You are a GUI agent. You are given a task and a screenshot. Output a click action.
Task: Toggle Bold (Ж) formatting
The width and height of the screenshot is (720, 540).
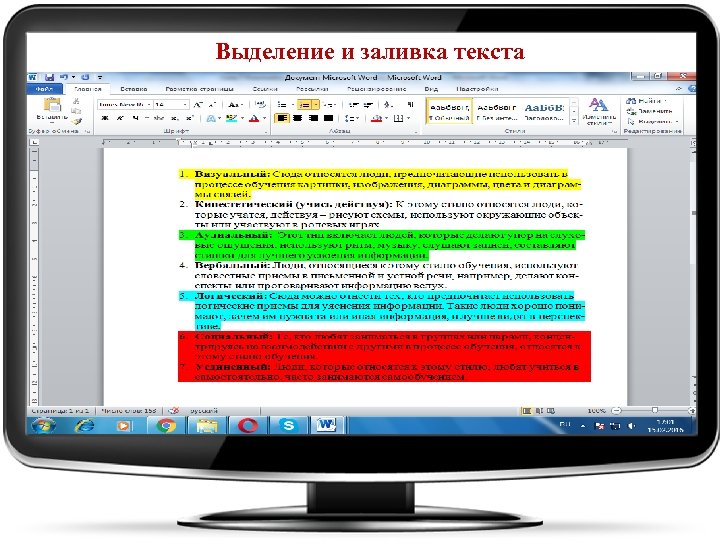coord(105,118)
